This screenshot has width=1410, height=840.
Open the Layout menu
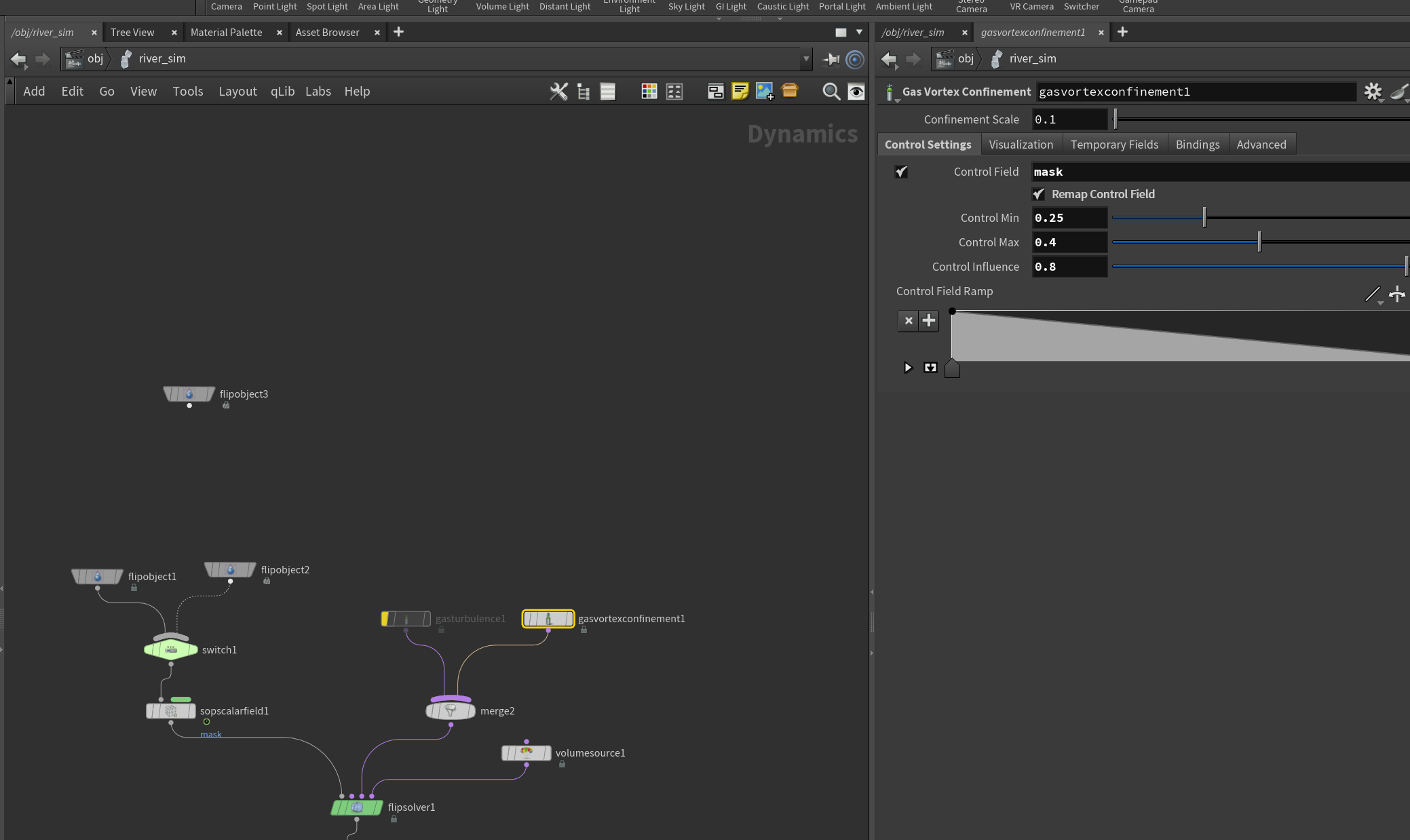pos(237,92)
